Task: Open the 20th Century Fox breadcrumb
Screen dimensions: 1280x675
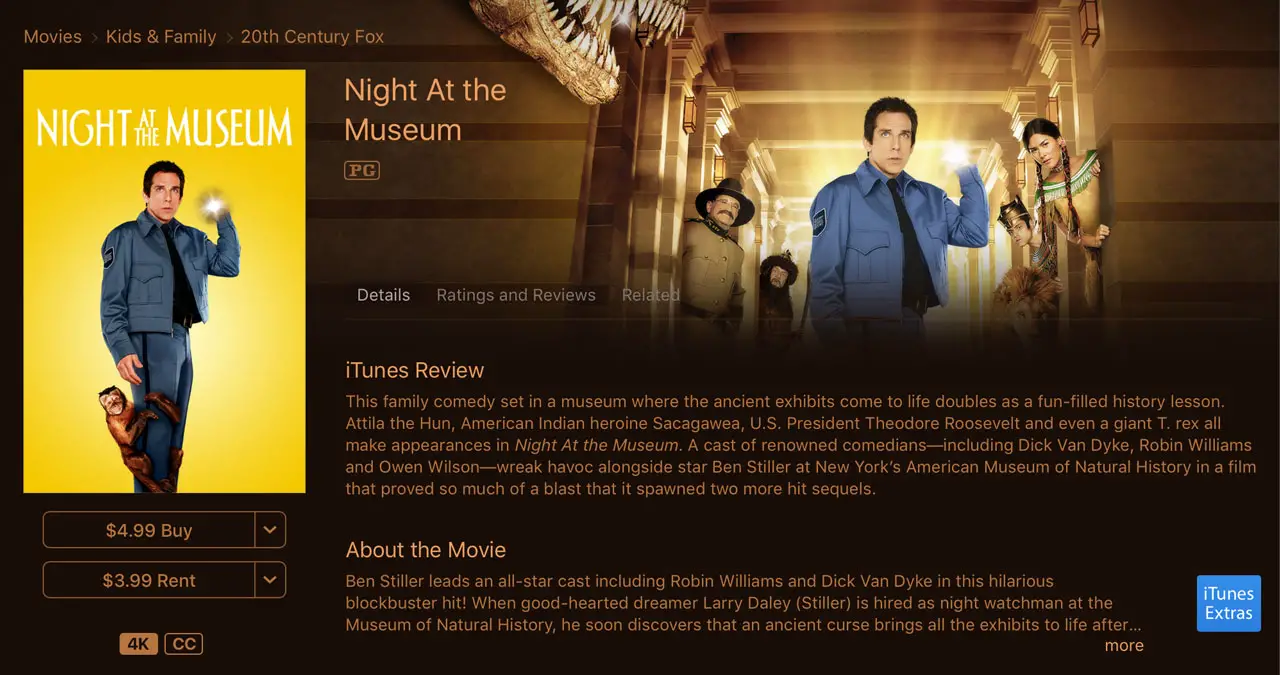Action: coord(312,37)
